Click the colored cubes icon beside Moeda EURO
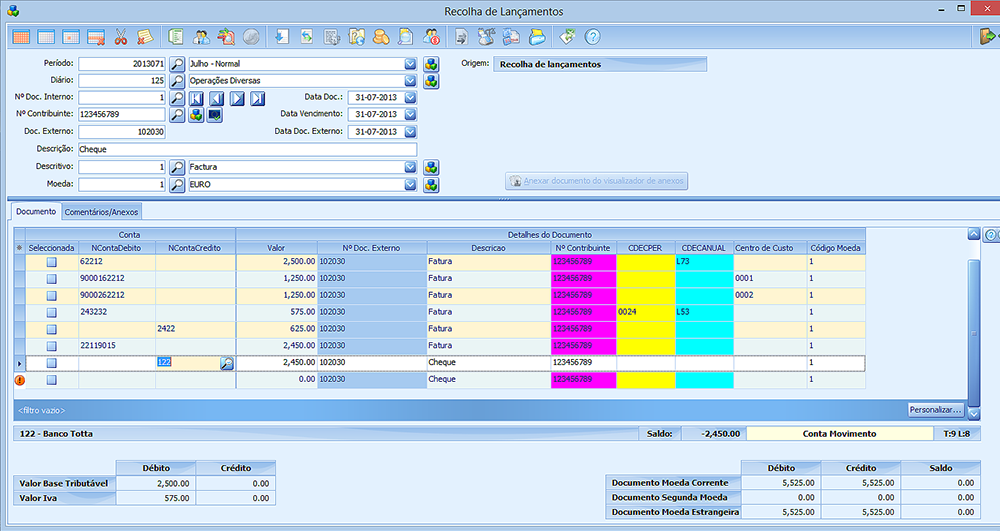 tap(431, 185)
